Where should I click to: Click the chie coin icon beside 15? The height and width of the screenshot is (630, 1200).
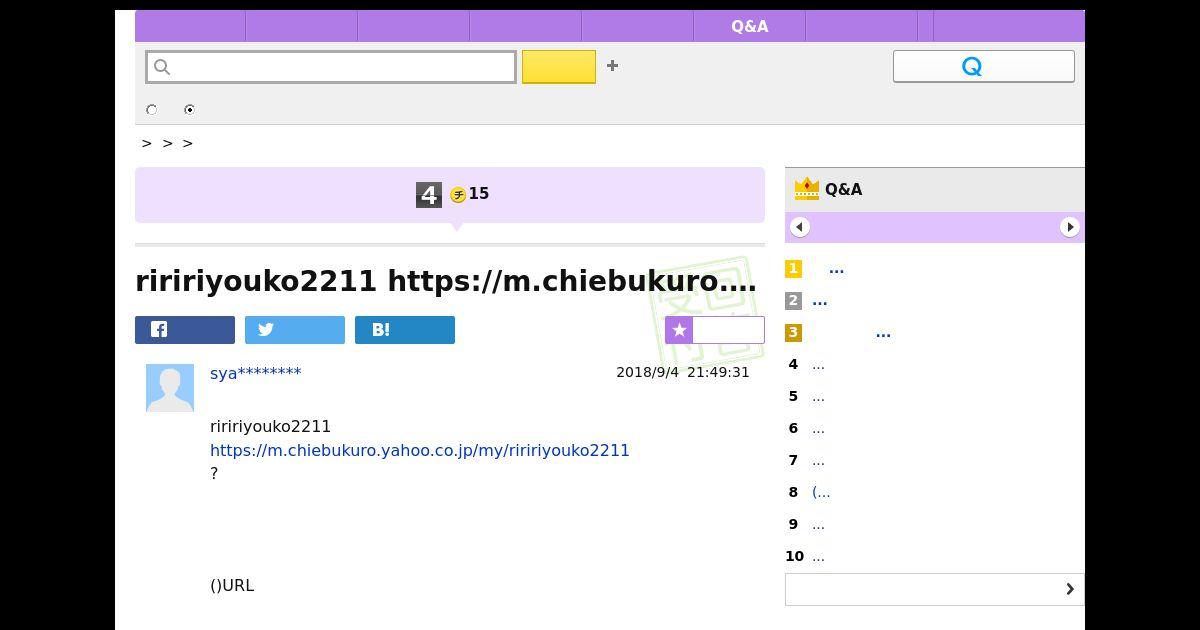(x=458, y=194)
